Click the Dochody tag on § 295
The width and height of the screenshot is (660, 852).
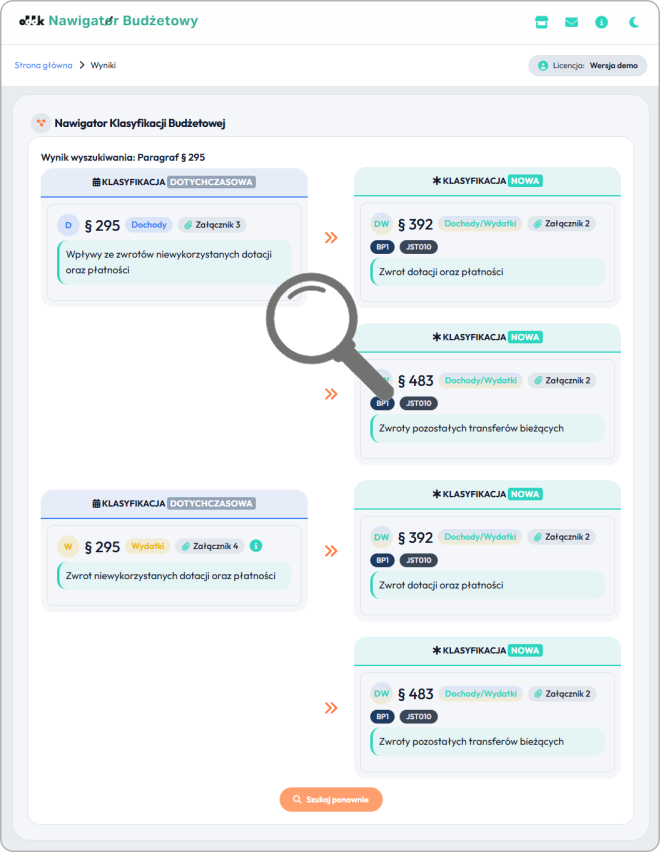tap(149, 225)
